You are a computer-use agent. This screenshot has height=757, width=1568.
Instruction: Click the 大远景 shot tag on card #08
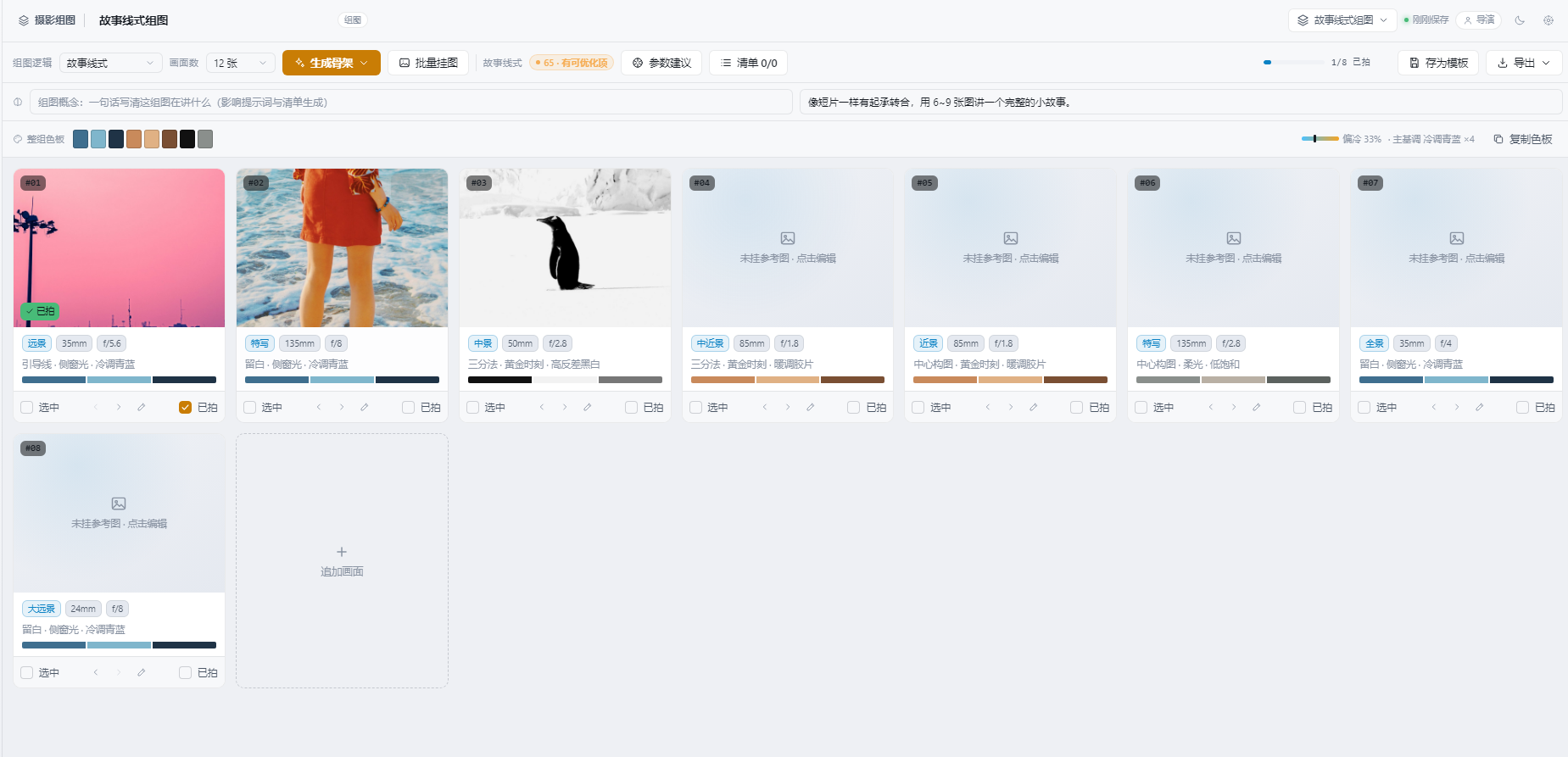42,609
